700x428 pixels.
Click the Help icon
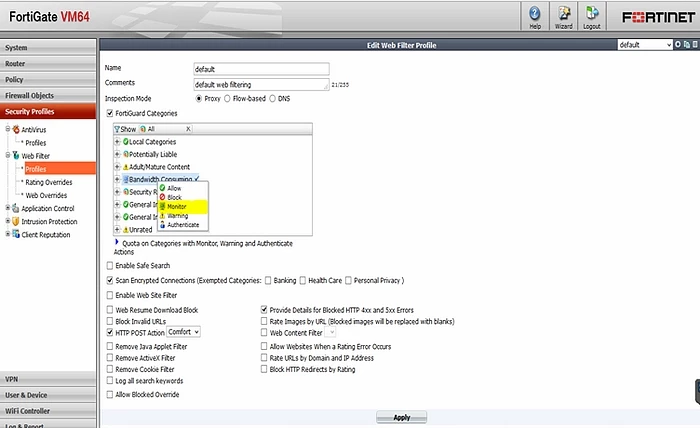534,13
